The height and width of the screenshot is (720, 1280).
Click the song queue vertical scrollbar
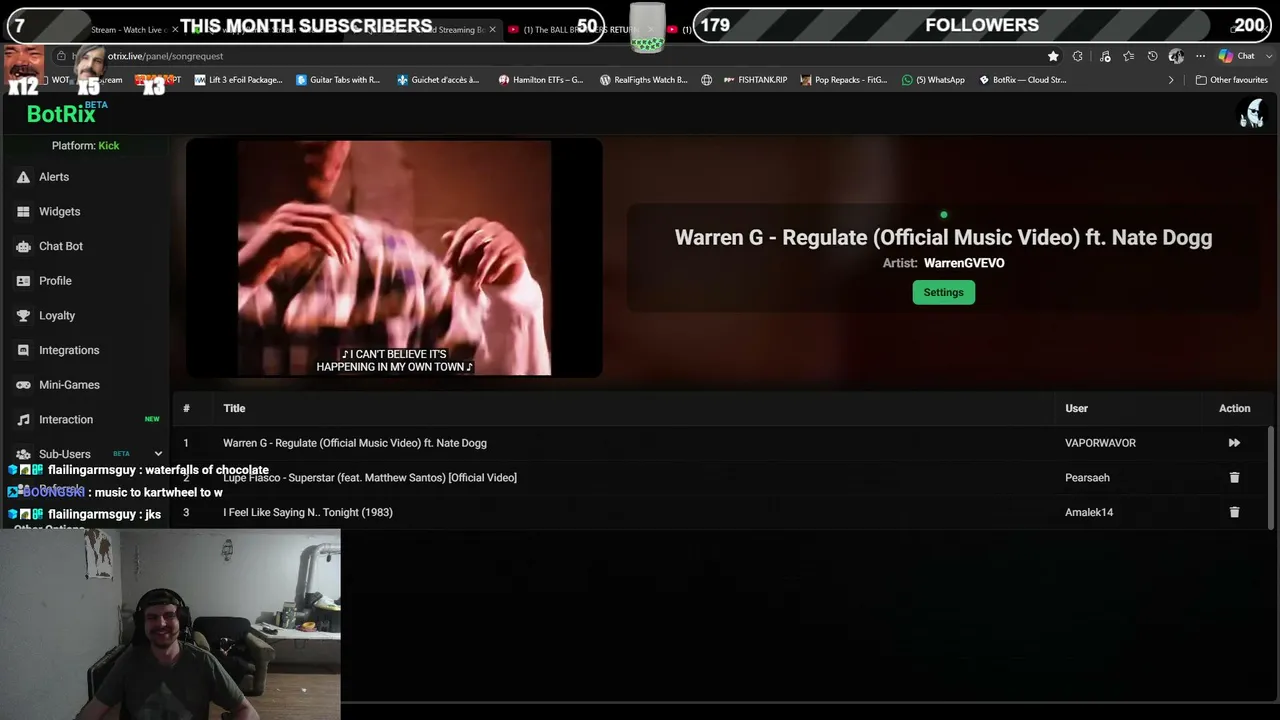1272,477
